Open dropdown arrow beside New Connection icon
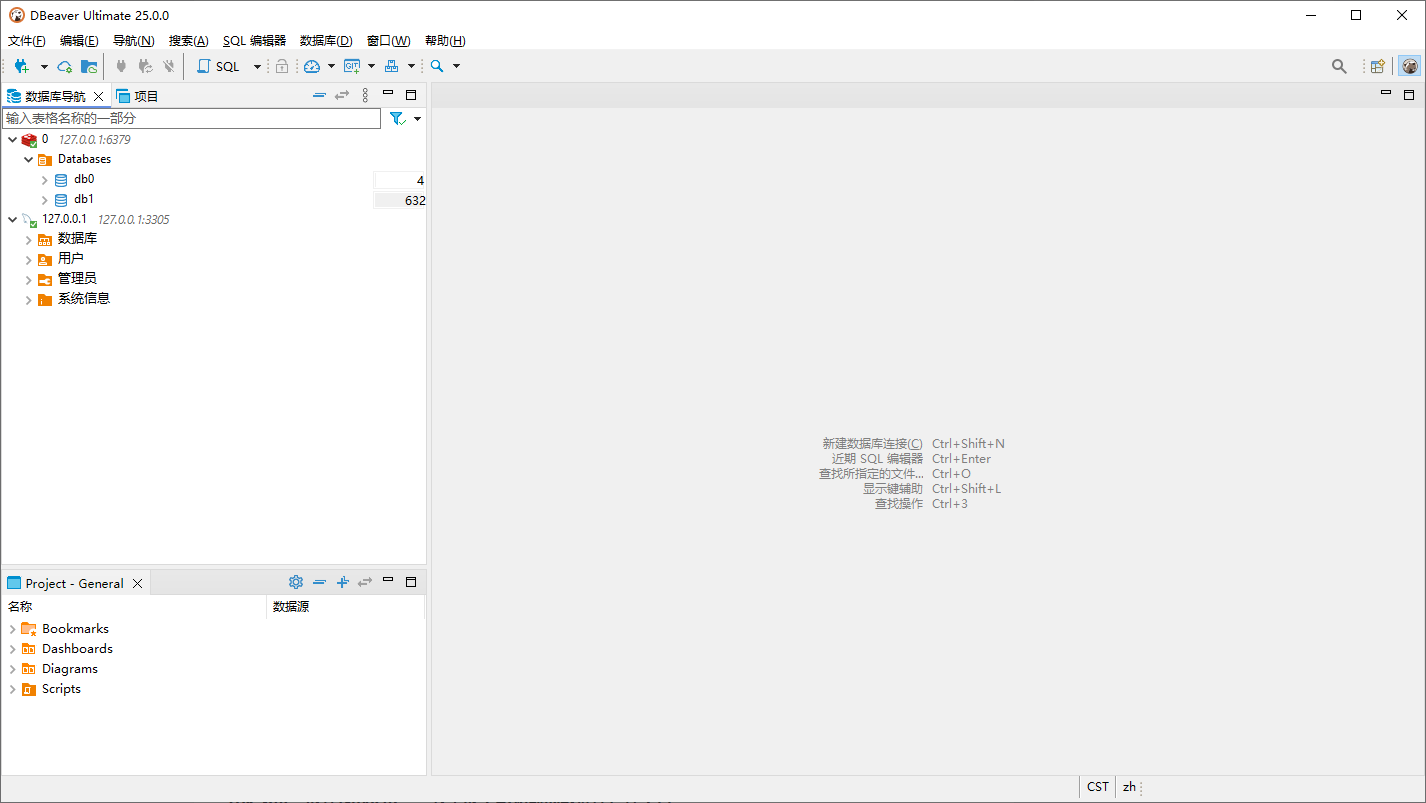Image resolution: width=1426 pixels, height=803 pixels. pos(44,66)
